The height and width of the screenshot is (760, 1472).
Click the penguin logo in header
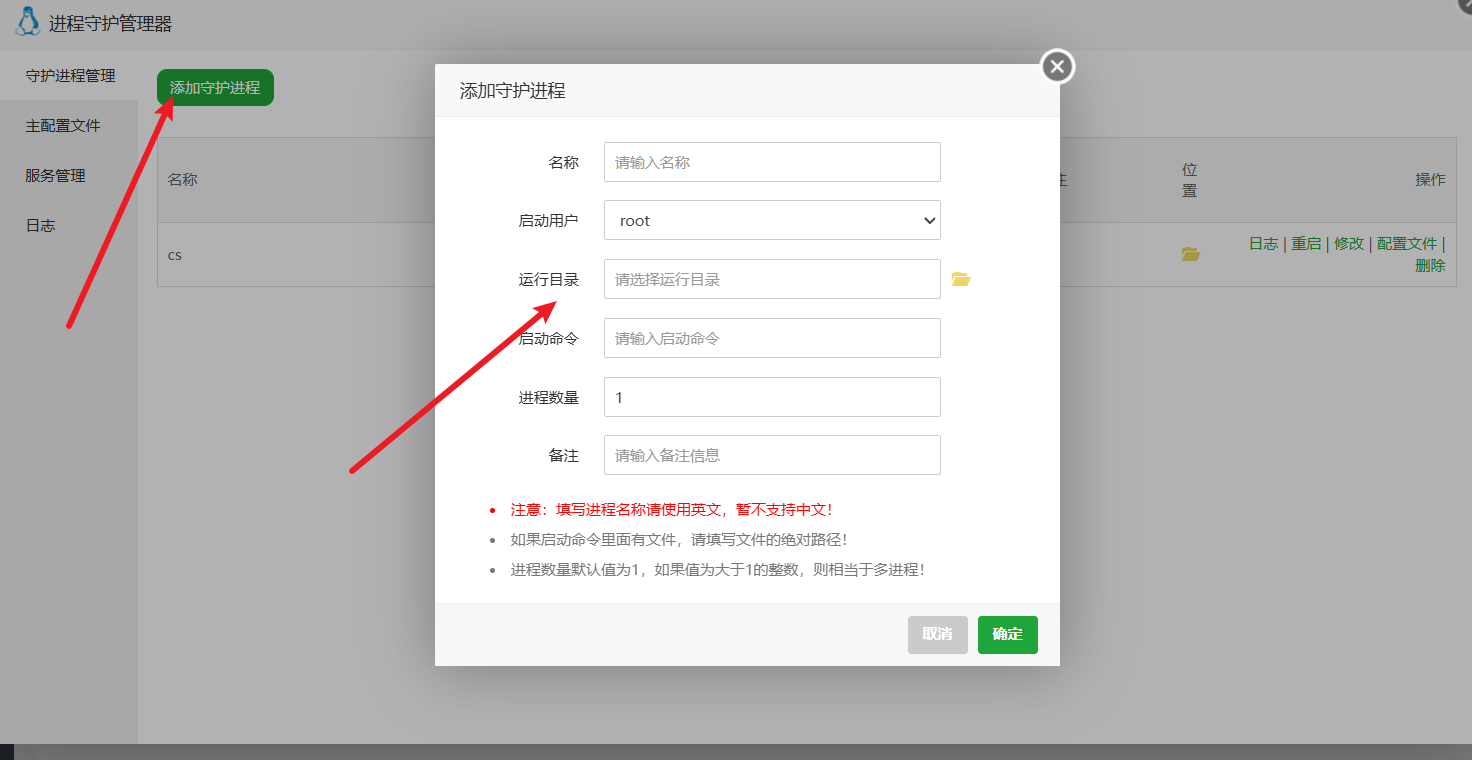(28, 22)
